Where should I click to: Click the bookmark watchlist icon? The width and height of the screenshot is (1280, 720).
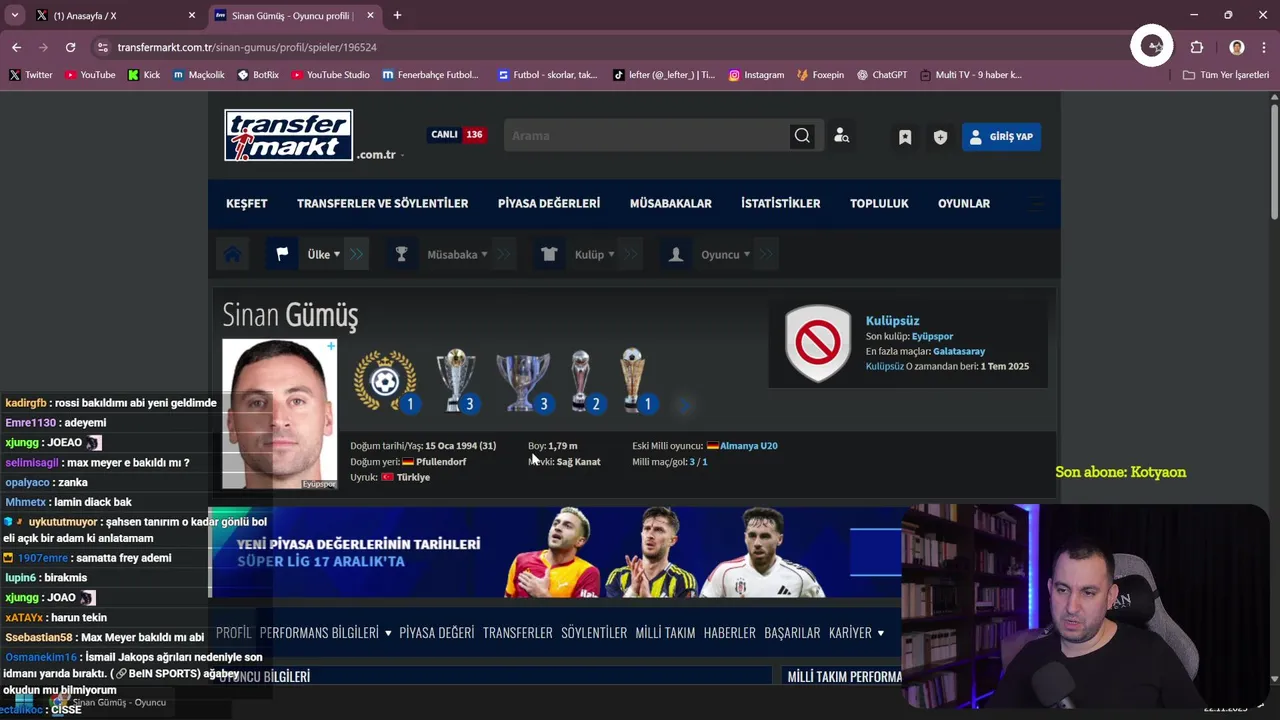coord(905,137)
